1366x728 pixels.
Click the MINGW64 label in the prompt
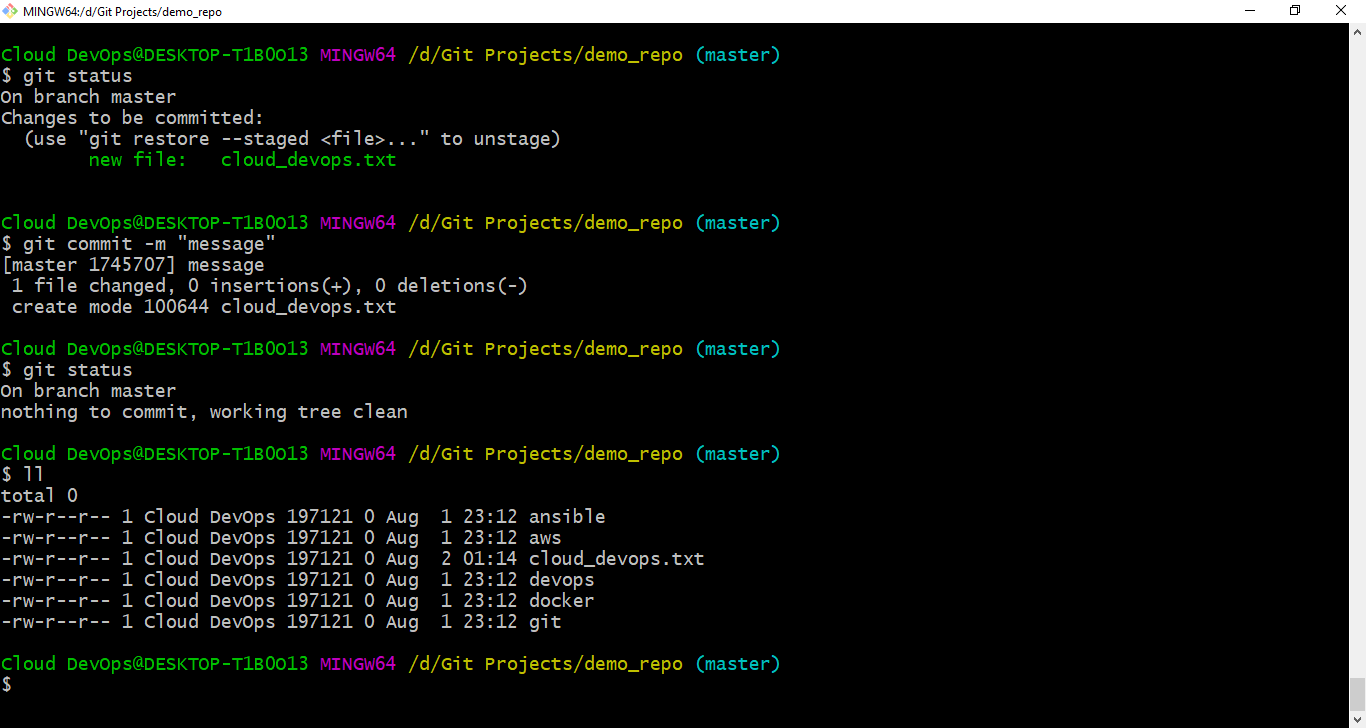(x=358, y=663)
